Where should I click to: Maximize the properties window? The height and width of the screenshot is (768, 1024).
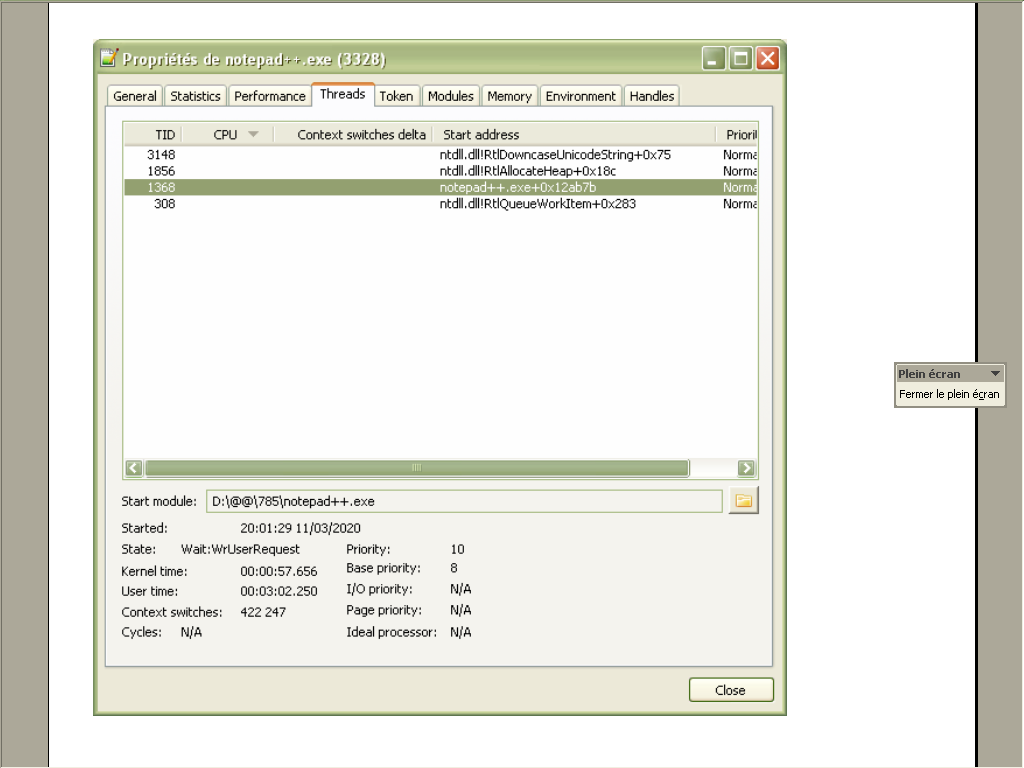(741, 59)
